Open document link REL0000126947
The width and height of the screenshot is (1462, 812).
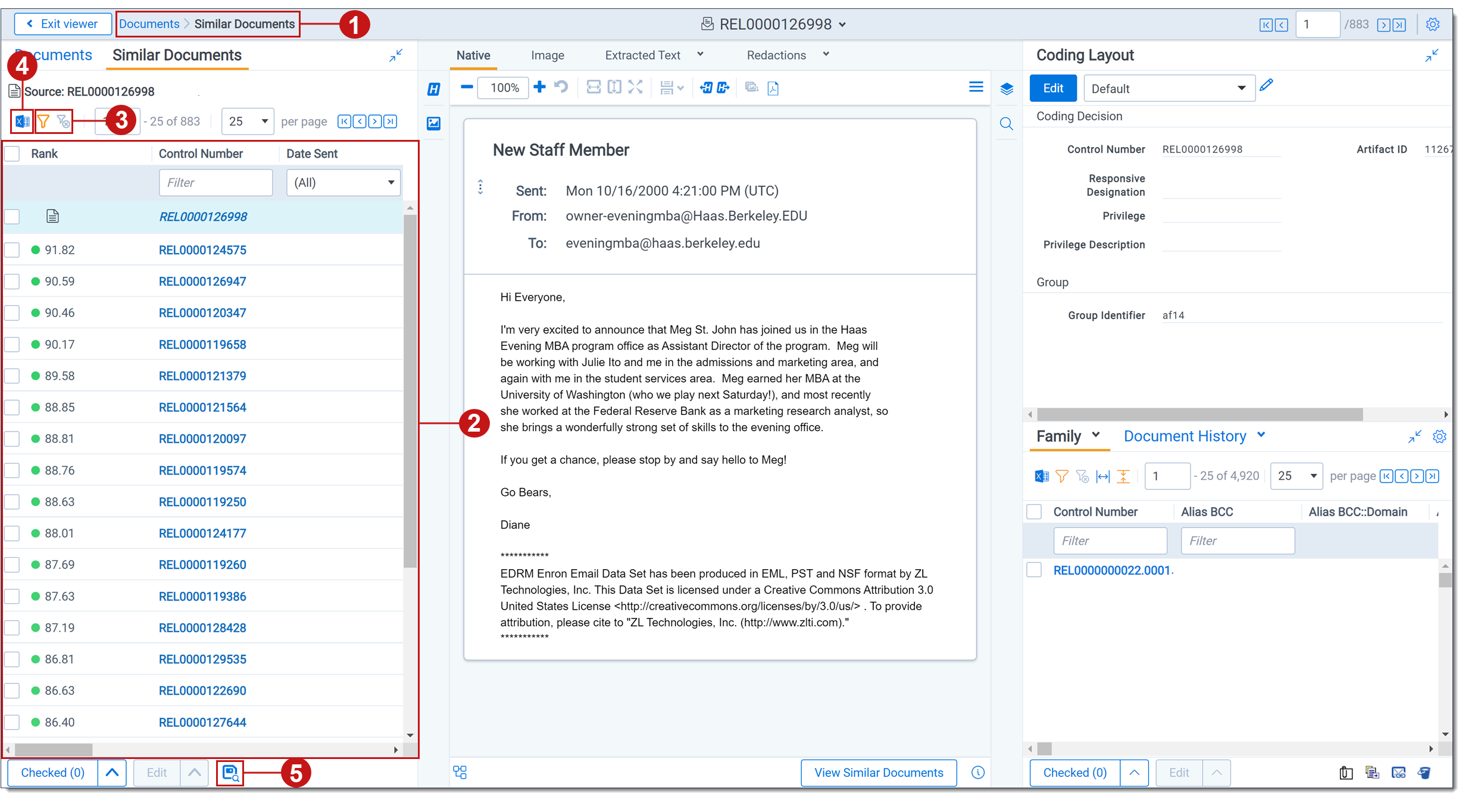[202, 282]
